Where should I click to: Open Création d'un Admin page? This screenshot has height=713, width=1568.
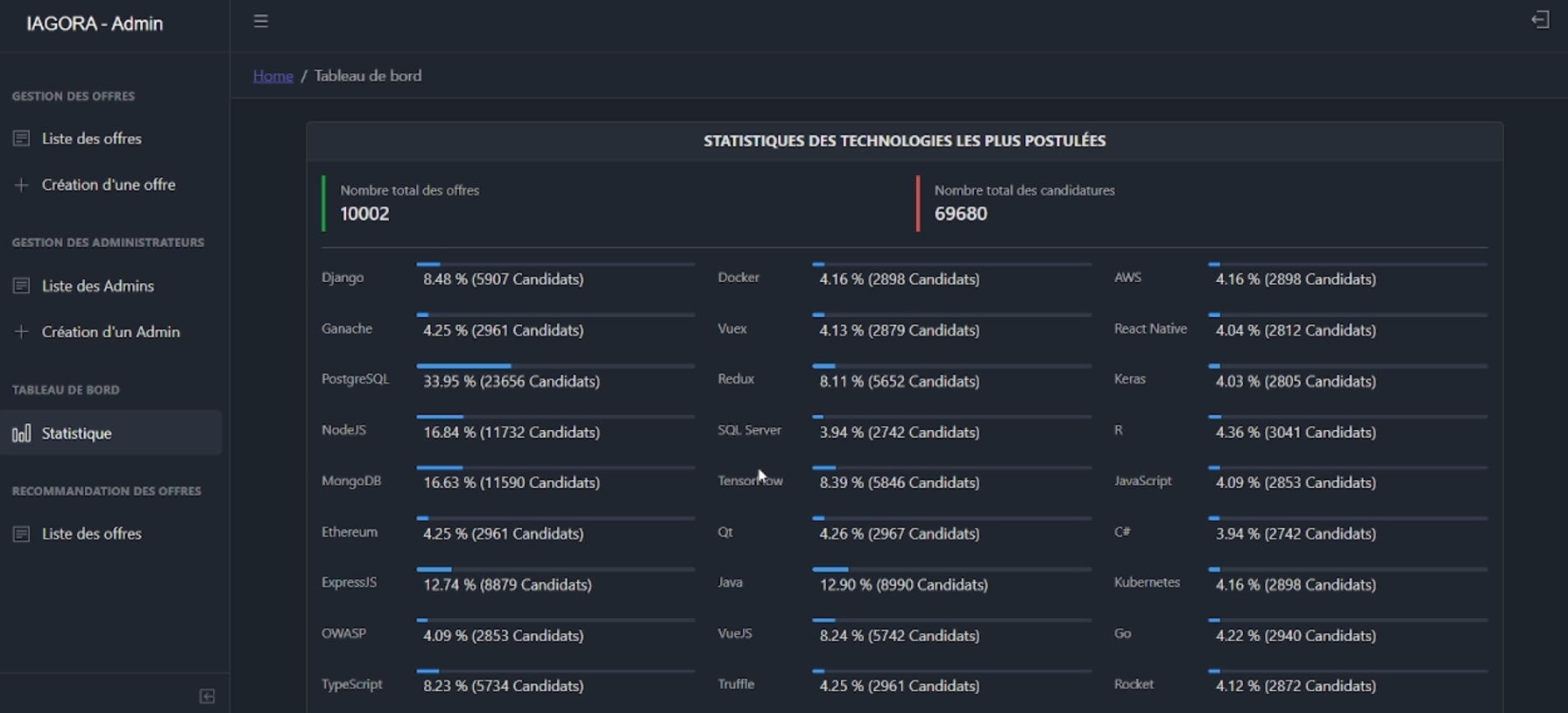click(x=111, y=332)
